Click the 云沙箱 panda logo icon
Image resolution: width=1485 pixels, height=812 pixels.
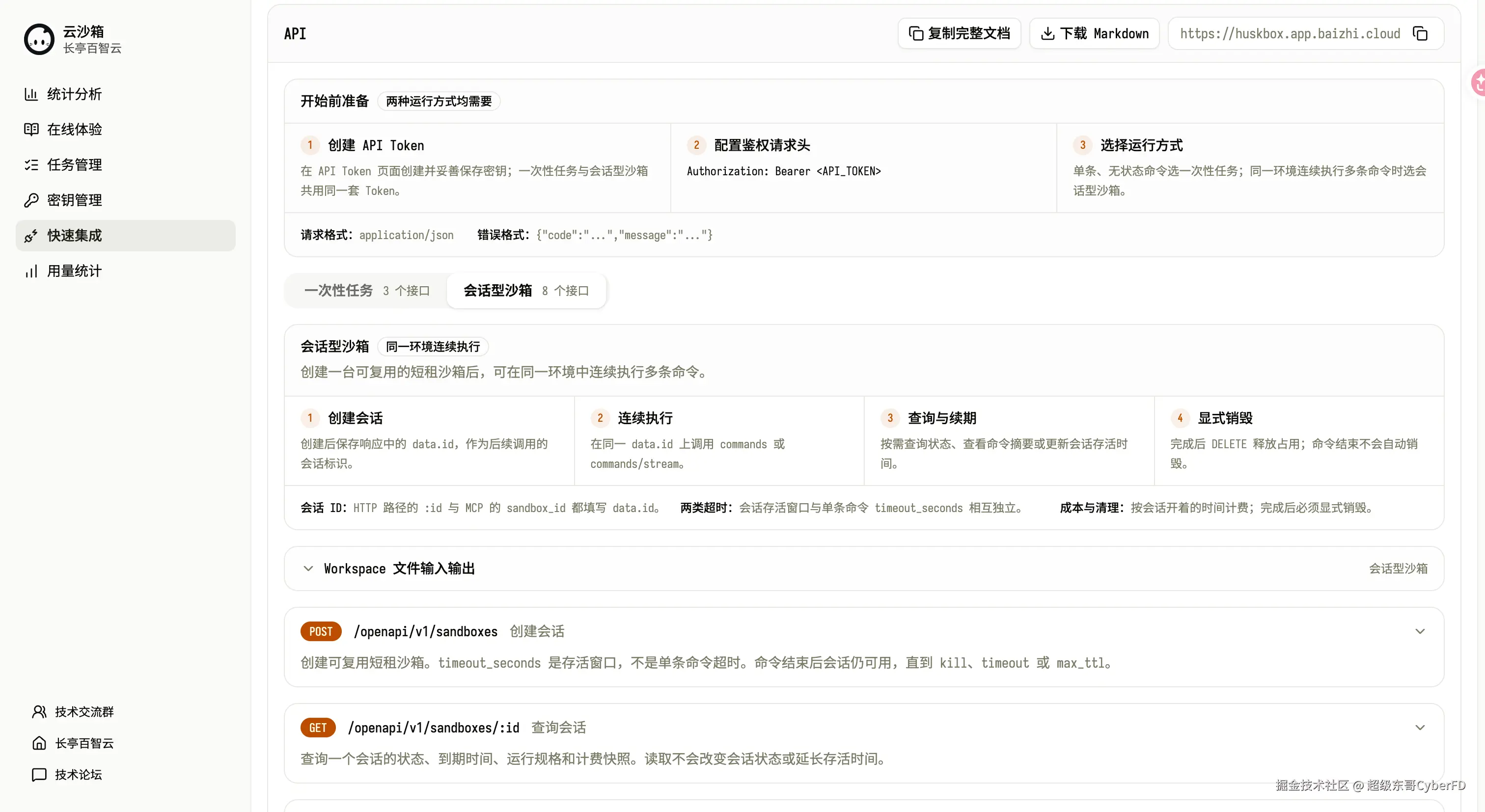coord(39,39)
